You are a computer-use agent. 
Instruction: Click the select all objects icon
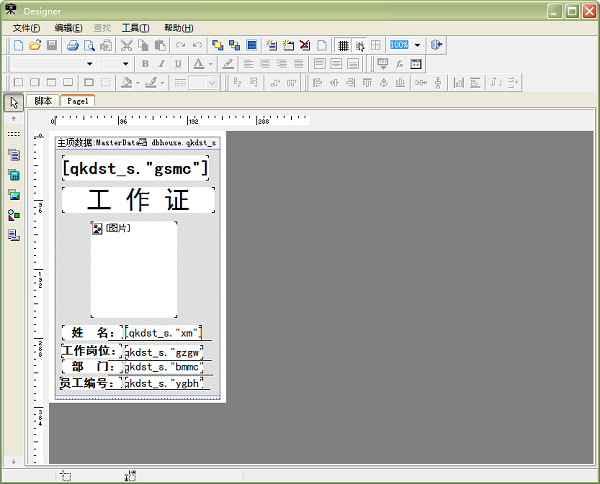tap(251, 45)
